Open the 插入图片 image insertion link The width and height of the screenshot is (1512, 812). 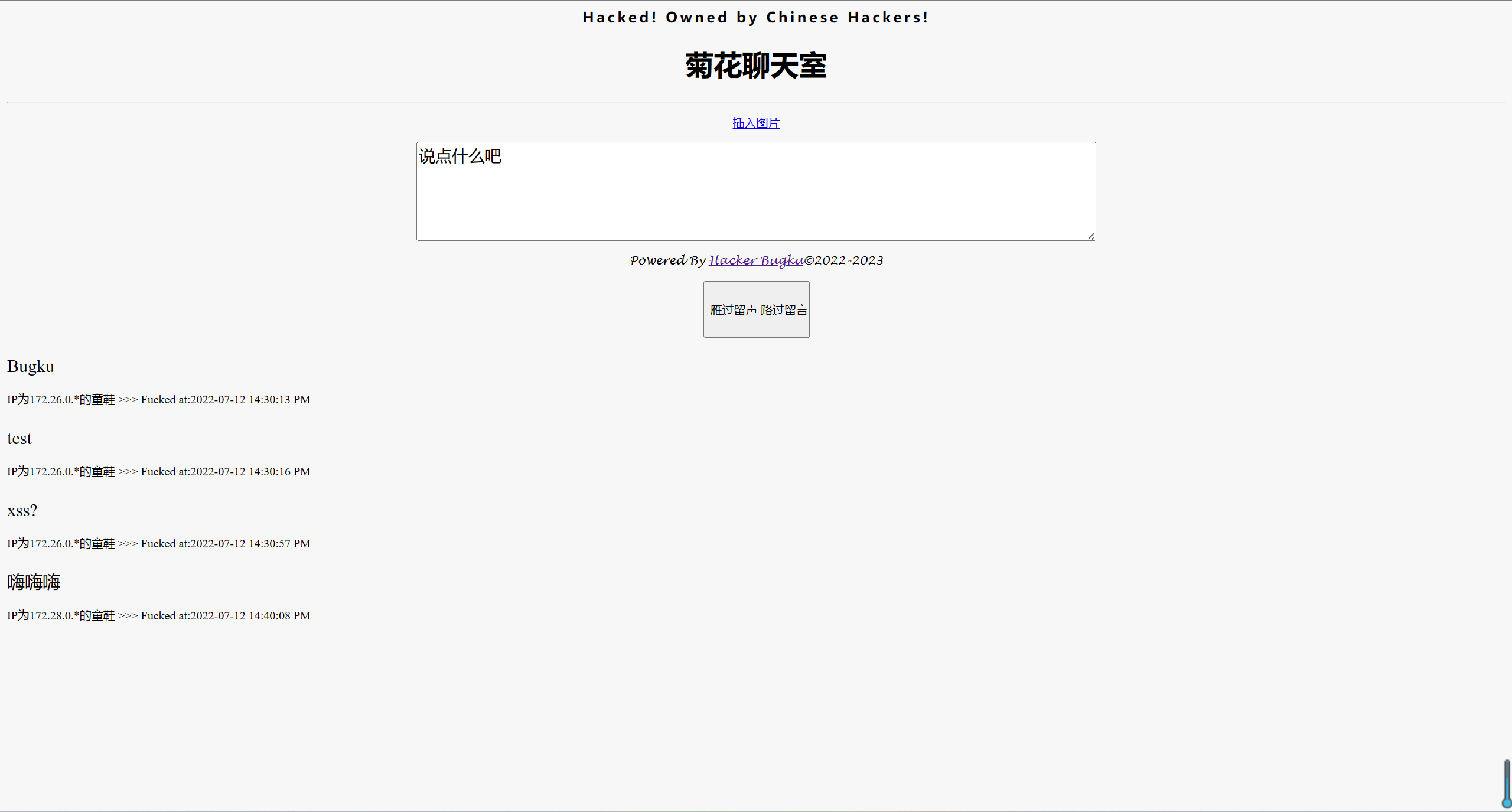pyautogui.click(x=756, y=122)
